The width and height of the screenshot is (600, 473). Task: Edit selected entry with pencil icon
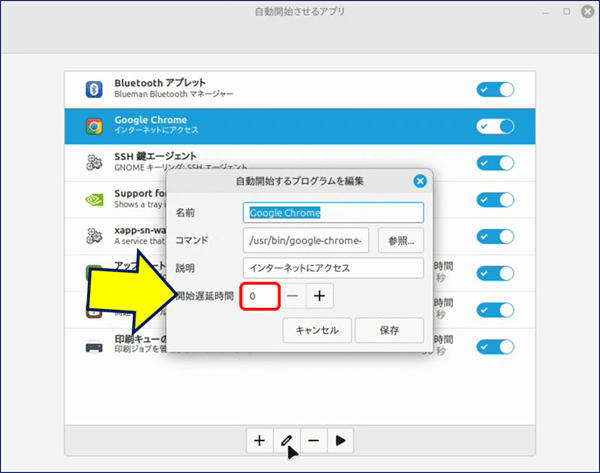pyautogui.click(x=286, y=440)
